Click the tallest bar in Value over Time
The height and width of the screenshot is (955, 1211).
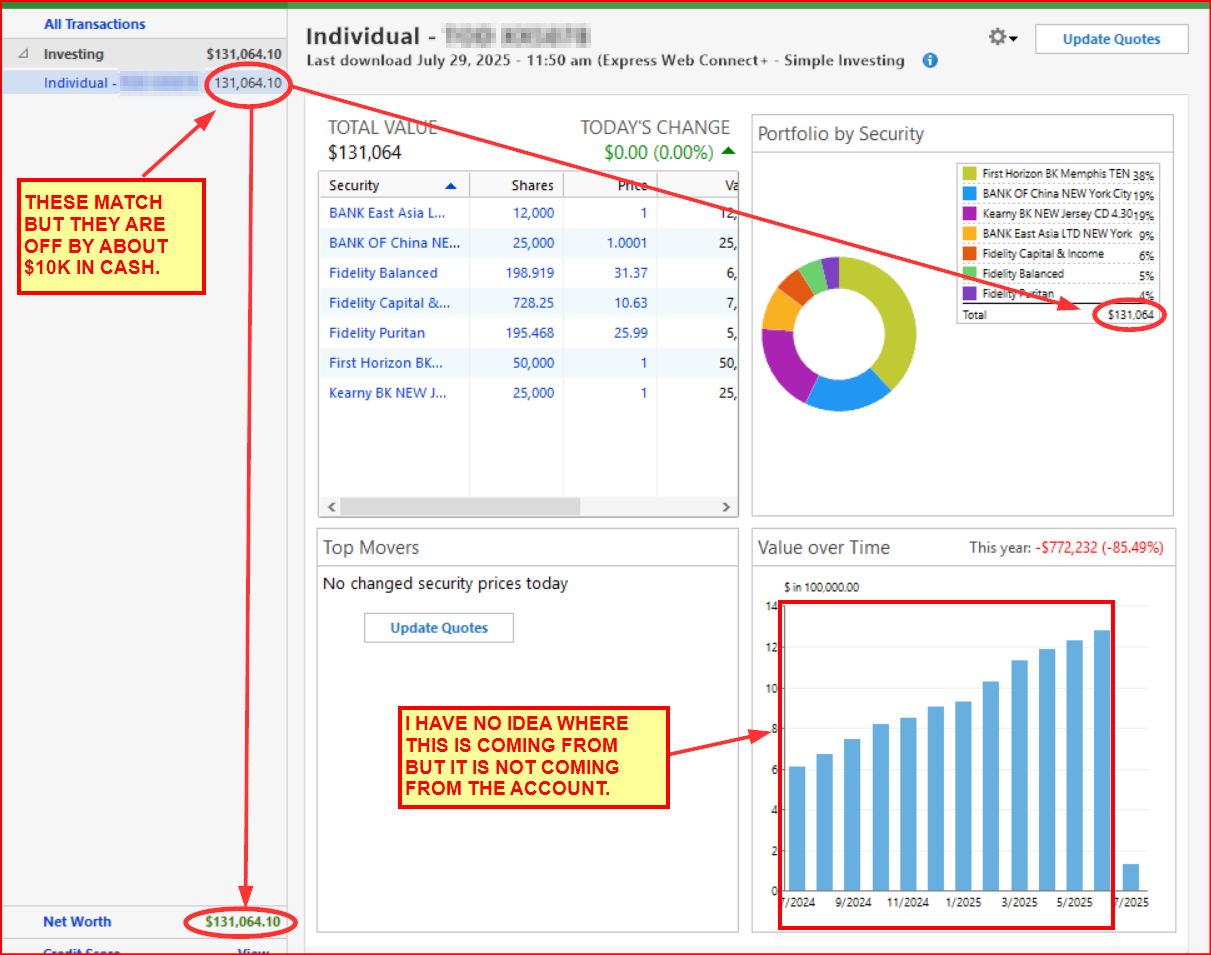click(x=1102, y=760)
